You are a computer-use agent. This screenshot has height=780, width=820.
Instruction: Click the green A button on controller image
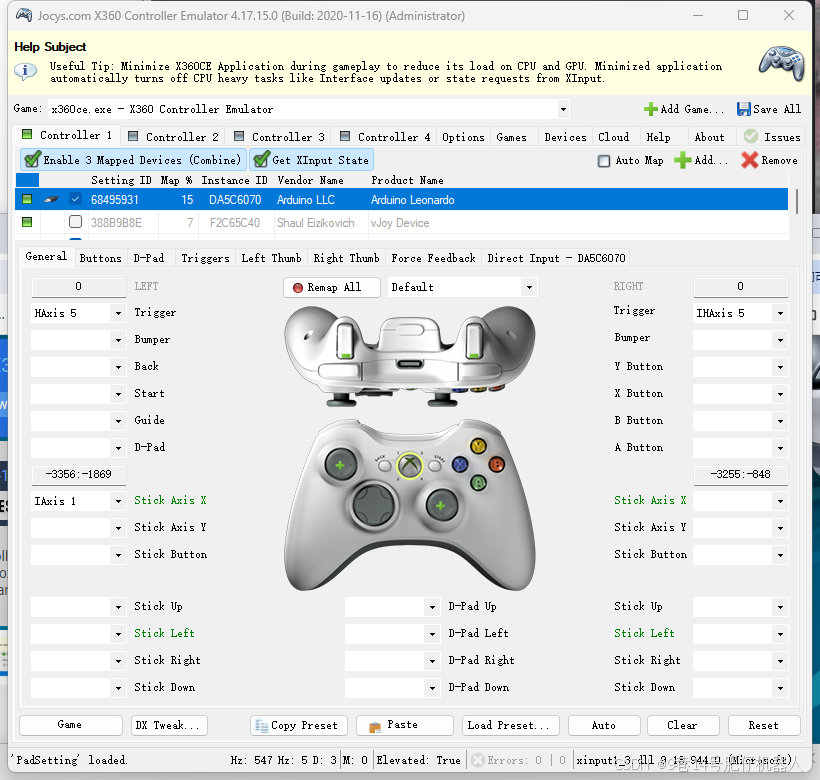coord(478,482)
